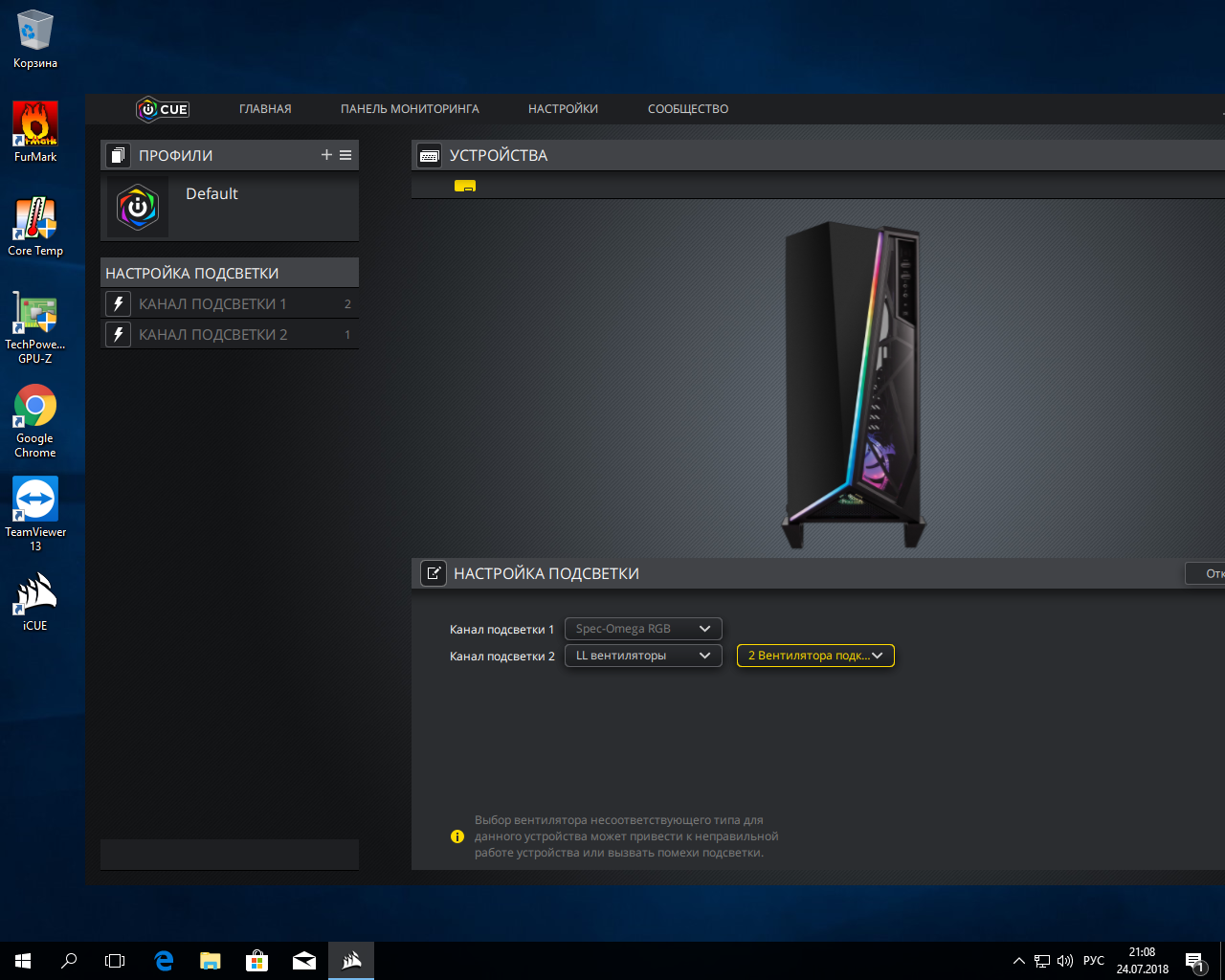
Task: Click the НАСТРОЙКА ПОДСВЕТКИ header in left sidebar
Action: tap(230, 273)
